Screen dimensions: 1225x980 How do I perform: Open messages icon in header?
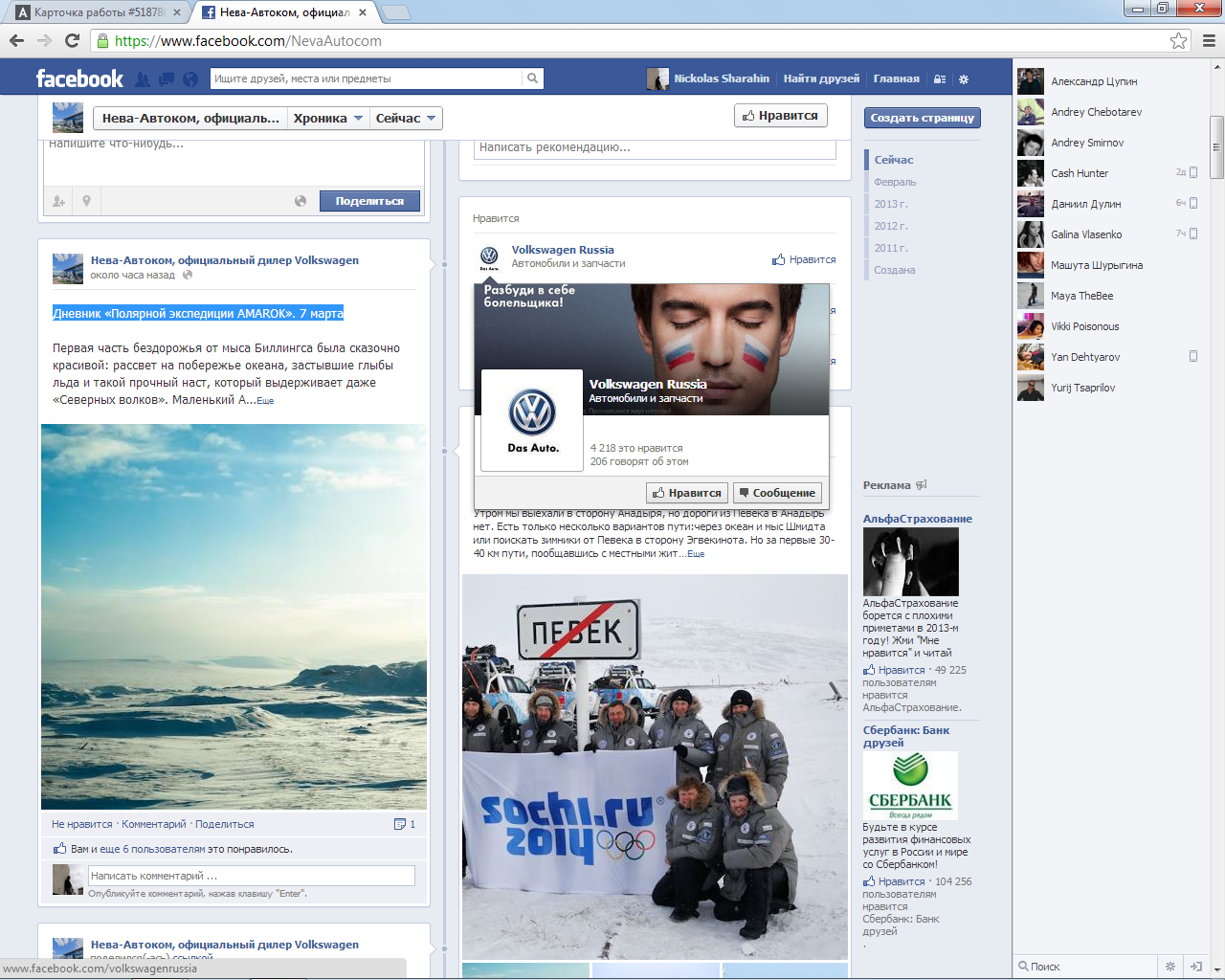[x=167, y=78]
